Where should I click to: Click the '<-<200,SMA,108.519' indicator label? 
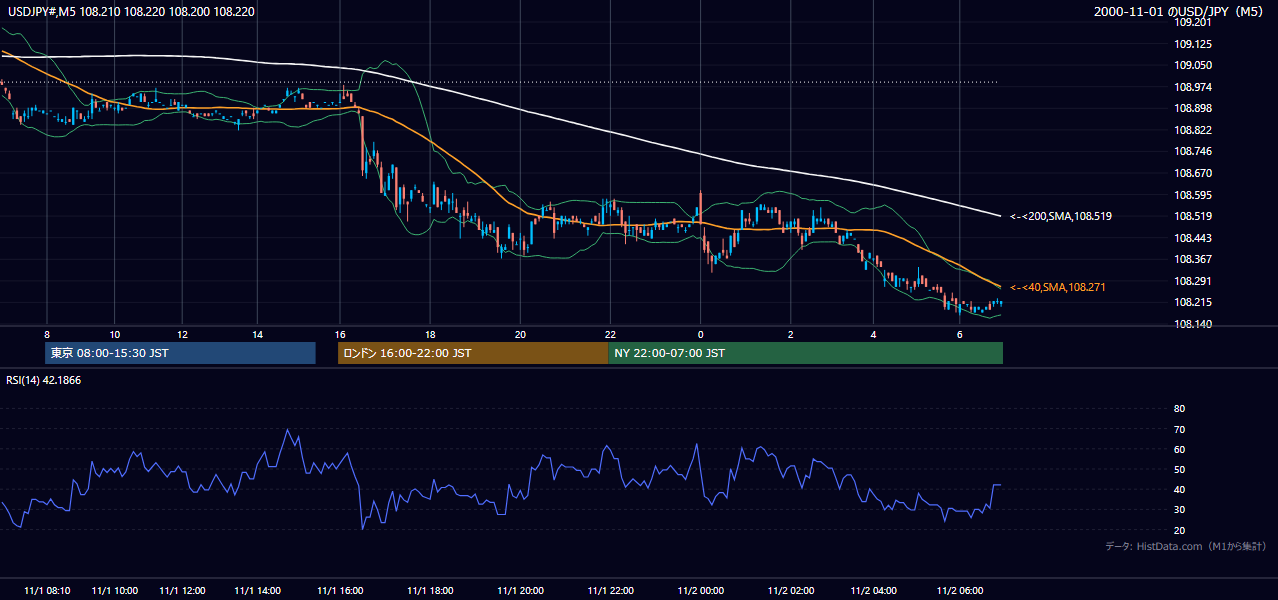(1060, 216)
